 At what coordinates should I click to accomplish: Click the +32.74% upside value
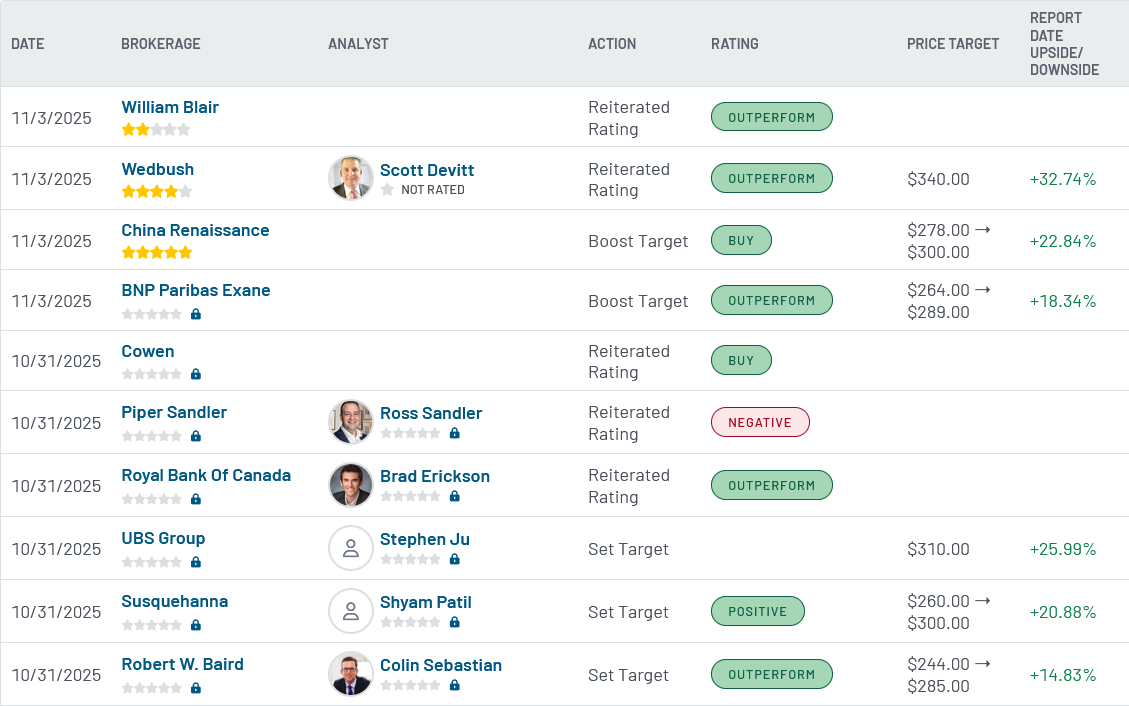coord(1063,179)
